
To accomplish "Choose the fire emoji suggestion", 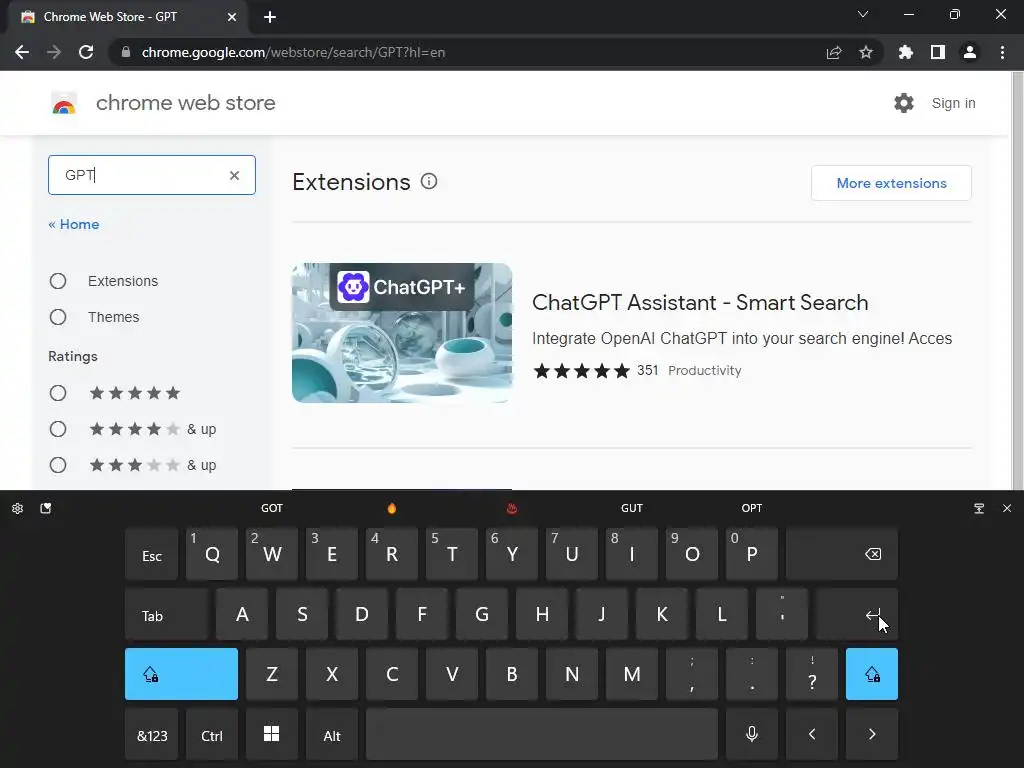I will tap(392, 508).
